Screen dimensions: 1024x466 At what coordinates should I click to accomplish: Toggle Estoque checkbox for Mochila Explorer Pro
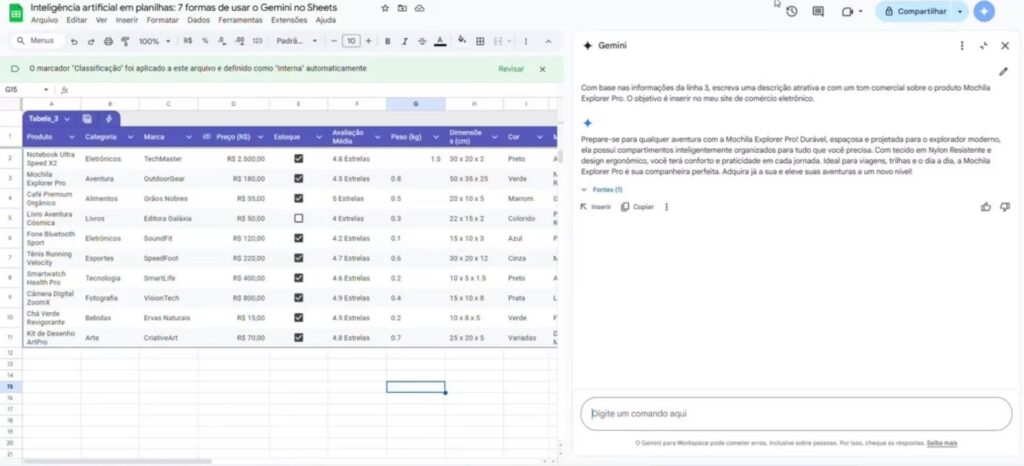coord(298,178)
